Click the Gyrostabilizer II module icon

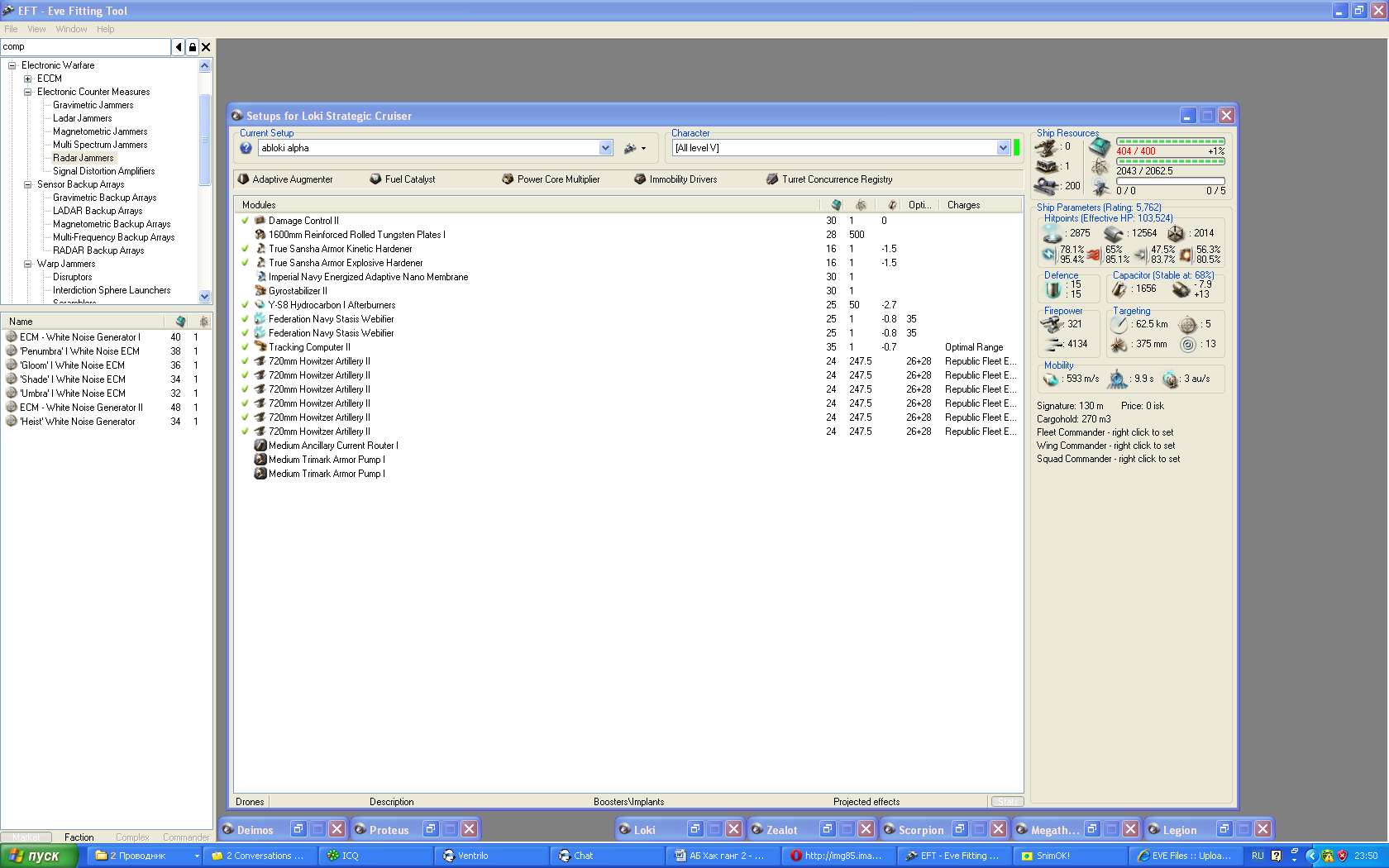coord(260,291)
